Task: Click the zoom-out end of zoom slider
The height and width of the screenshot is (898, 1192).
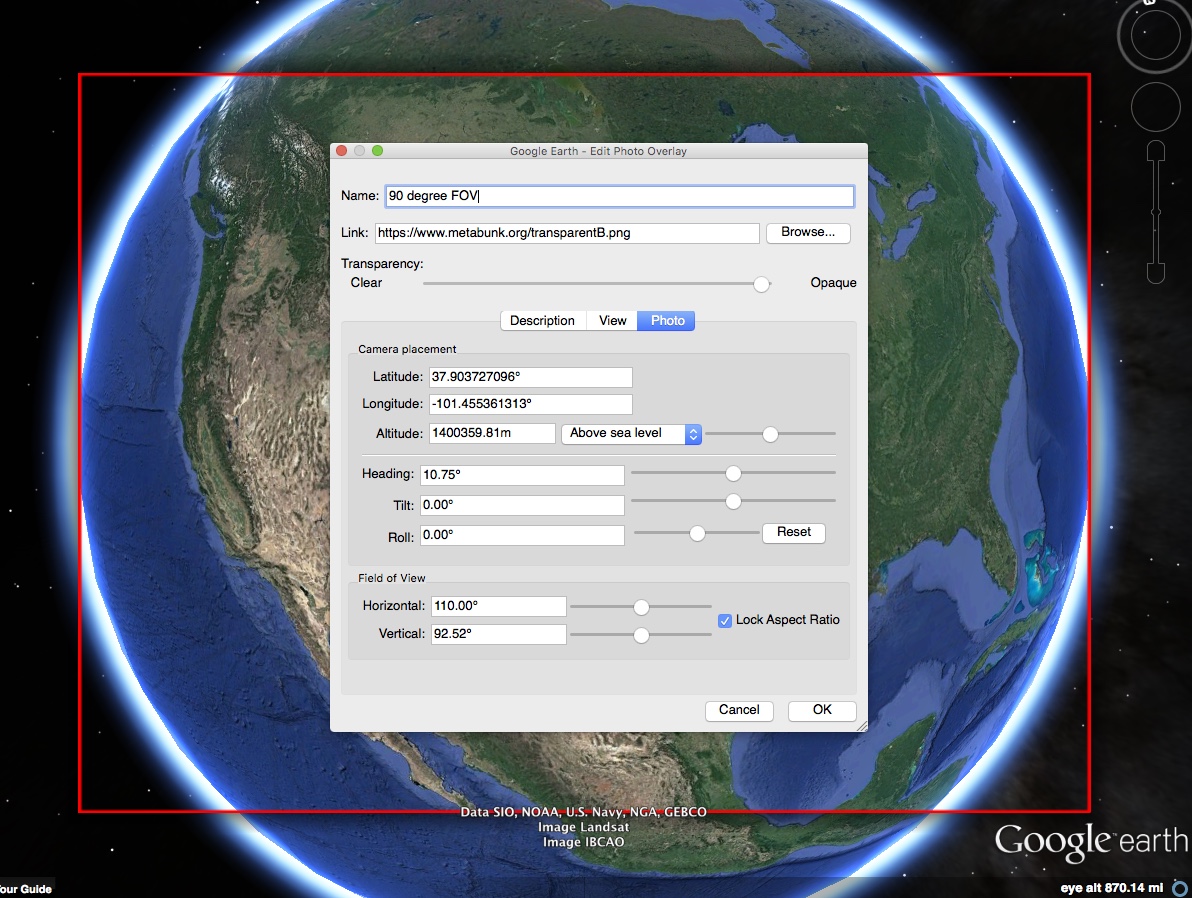Action: [1156, 272]
